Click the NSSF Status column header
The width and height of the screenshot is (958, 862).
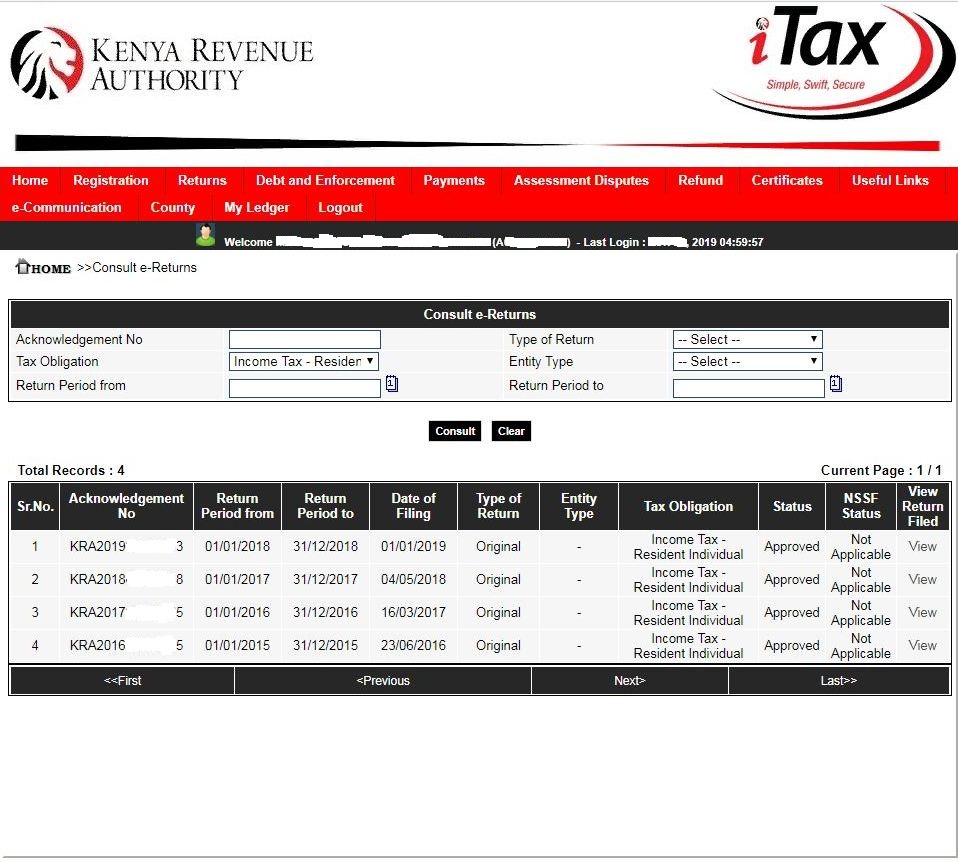click(x=861, y=506)
